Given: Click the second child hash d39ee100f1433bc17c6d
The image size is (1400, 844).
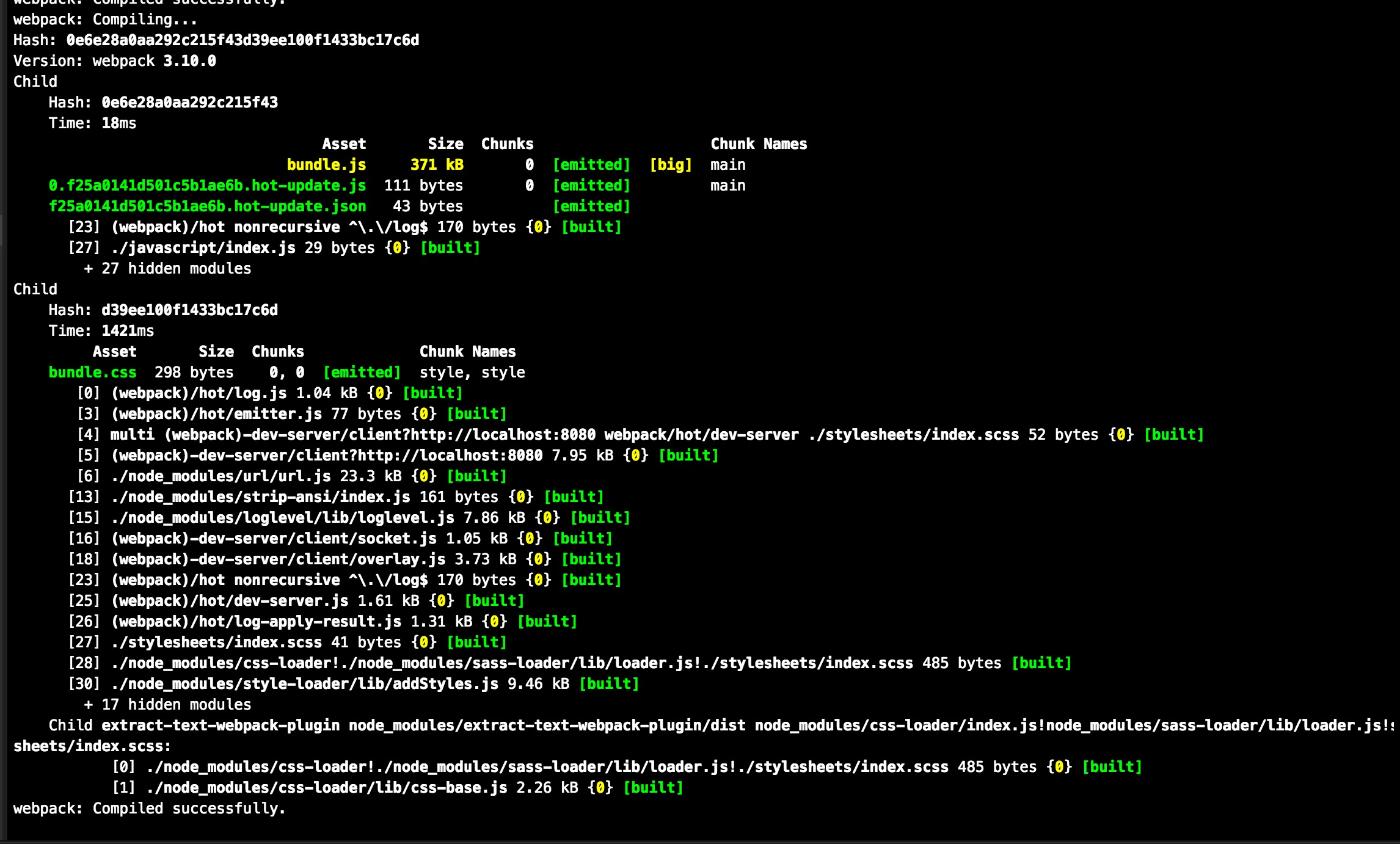Looking at the screenshot, I should pyautogui.click(x=189, y=310).
